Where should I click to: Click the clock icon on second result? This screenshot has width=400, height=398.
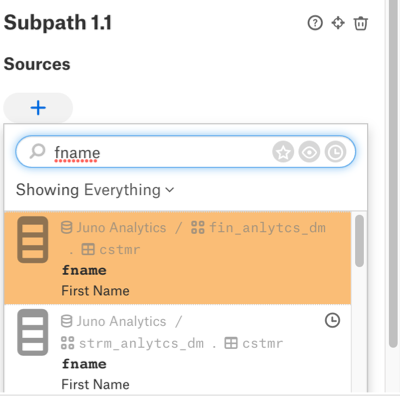click(x=332, y=320)
